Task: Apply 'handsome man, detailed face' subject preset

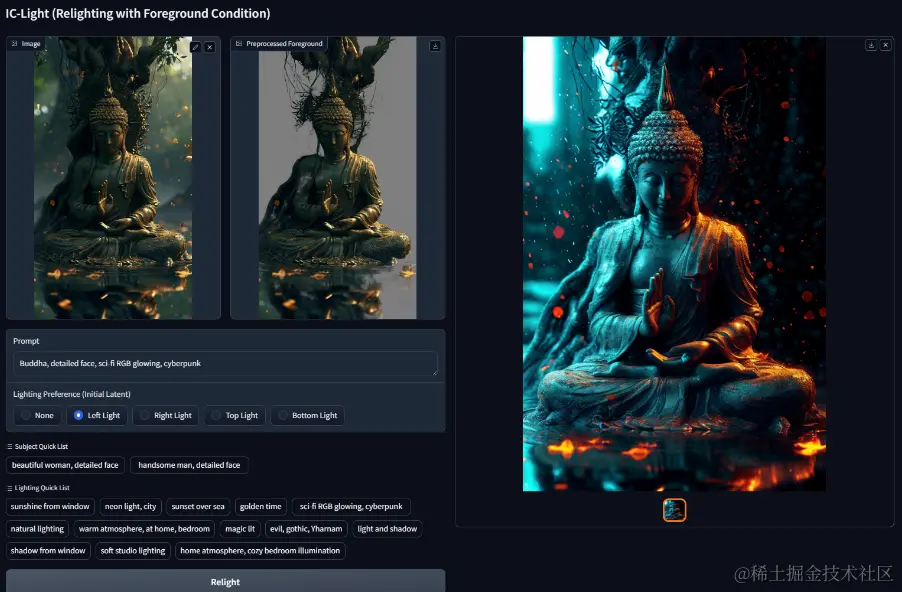Action: (189, 465)
